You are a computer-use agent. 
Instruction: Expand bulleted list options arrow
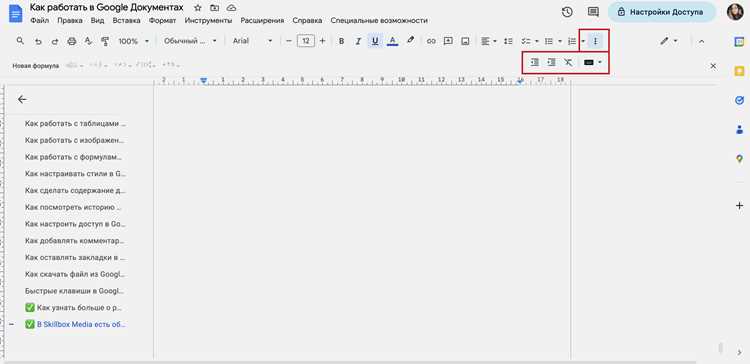point(560,42)
